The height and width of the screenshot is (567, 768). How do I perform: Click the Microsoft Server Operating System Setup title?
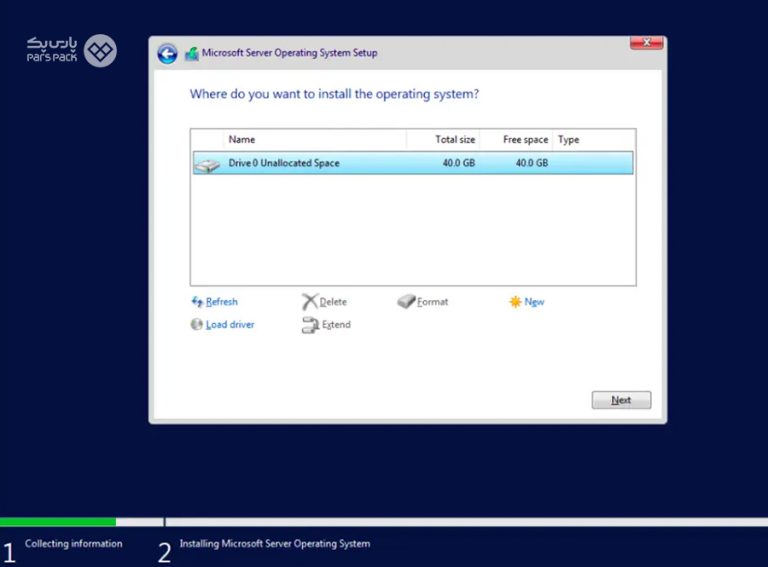click(289, 53)
